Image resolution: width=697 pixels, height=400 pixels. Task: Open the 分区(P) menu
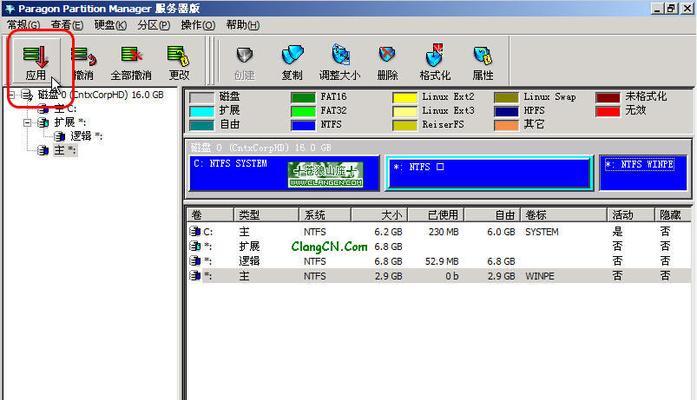(153, 25)
